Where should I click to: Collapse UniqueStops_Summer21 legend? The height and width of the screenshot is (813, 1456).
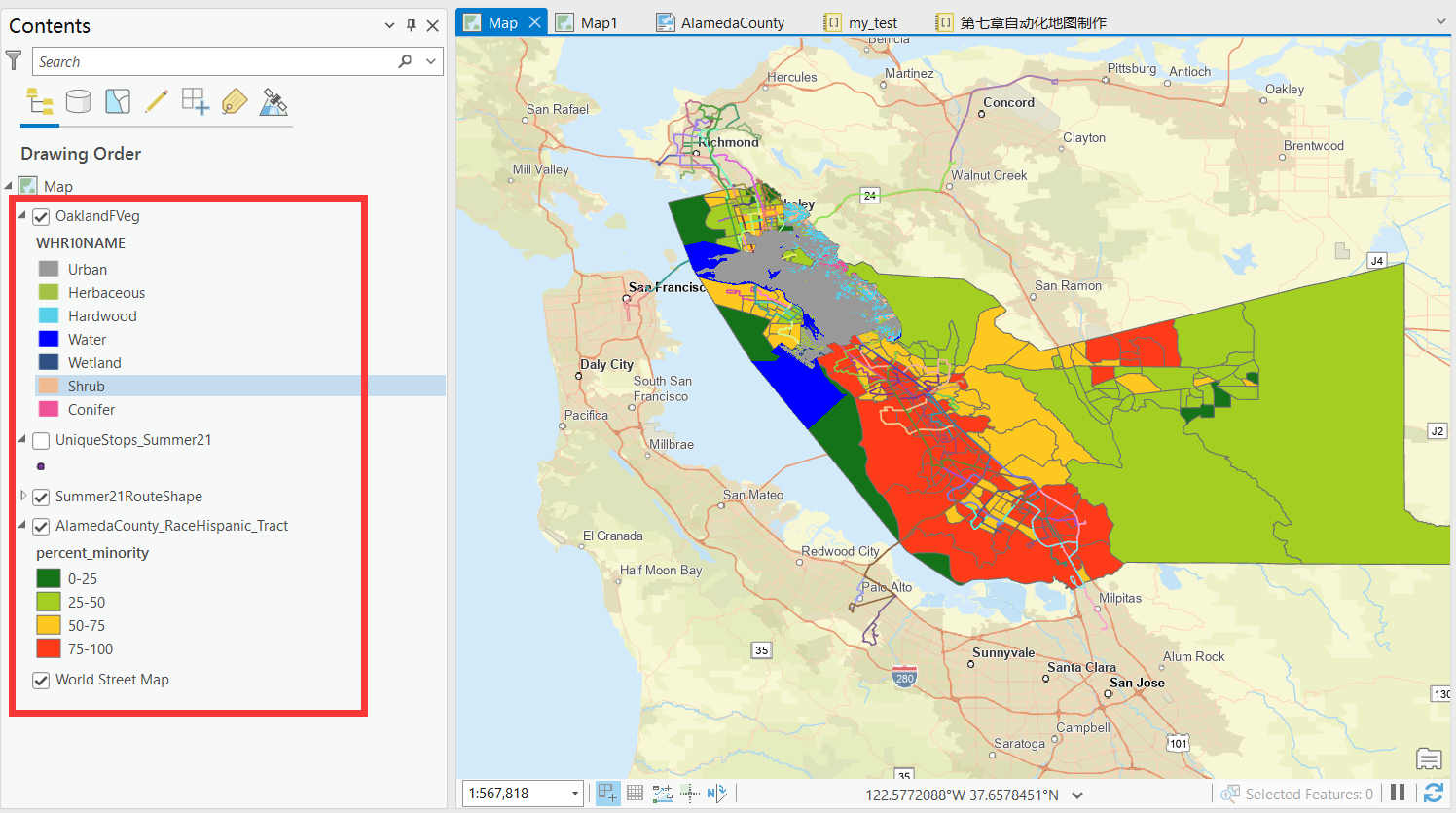[22, 439]
